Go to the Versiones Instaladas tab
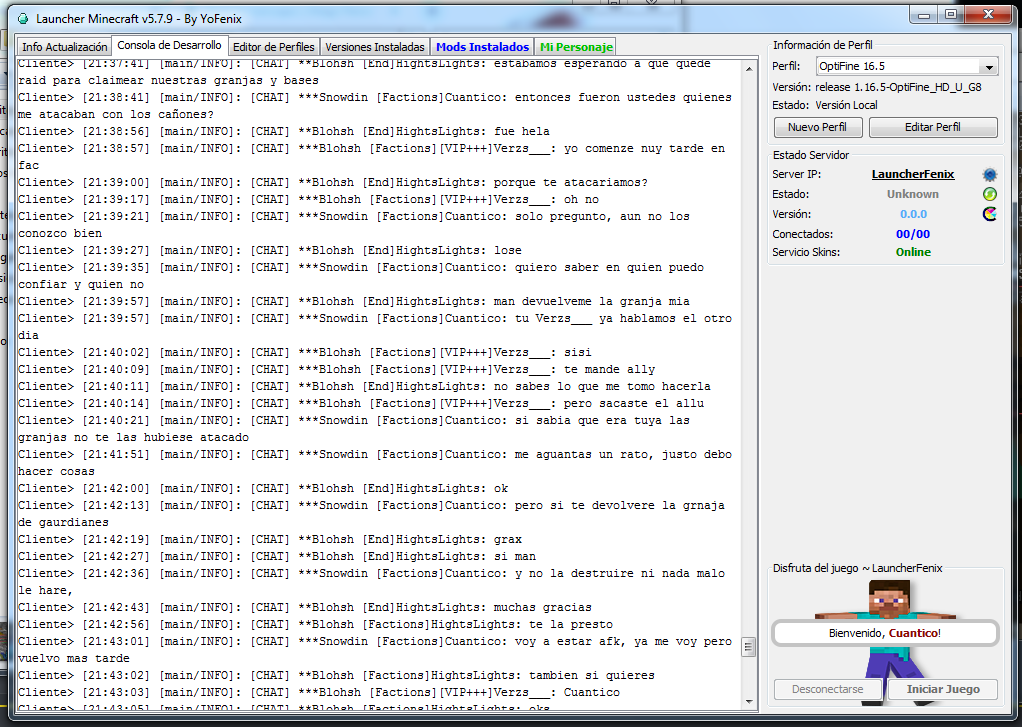 click(375, 47)
